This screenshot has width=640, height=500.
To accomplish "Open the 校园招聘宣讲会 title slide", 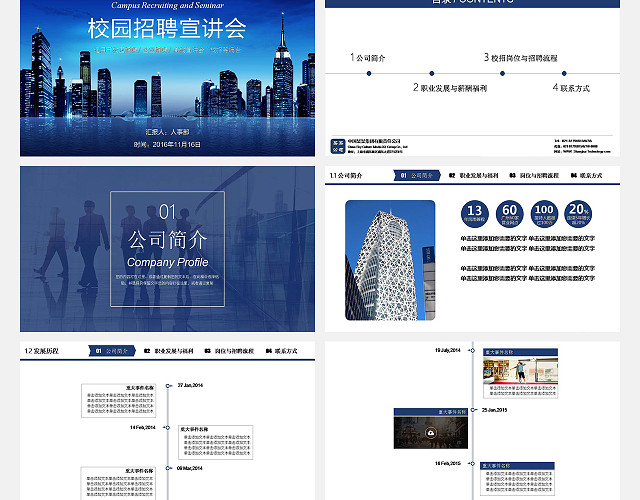I will [167, 78].
